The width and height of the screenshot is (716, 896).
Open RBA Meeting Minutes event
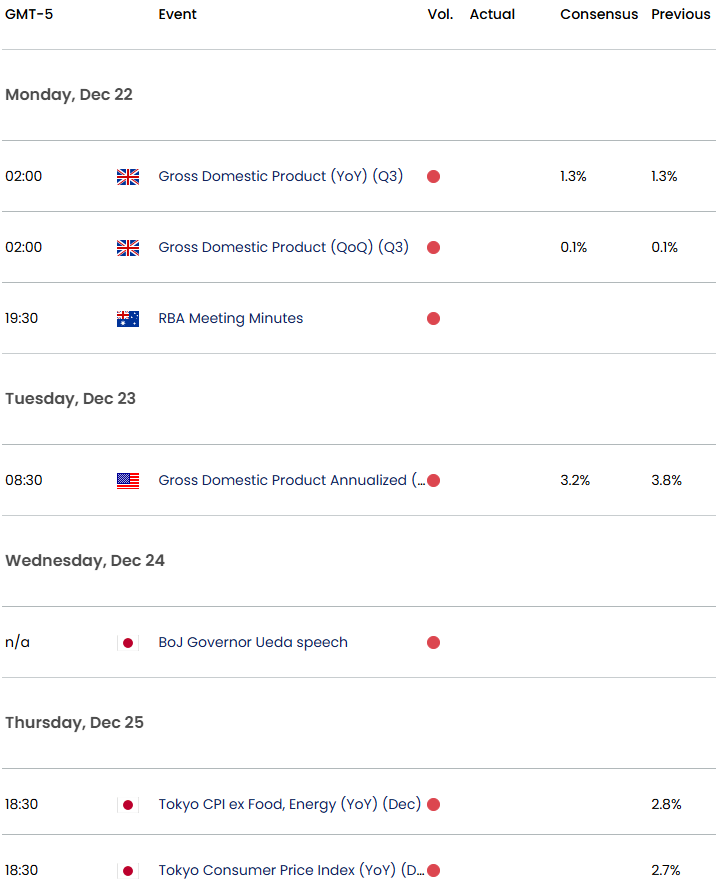(x=231, y=319)
